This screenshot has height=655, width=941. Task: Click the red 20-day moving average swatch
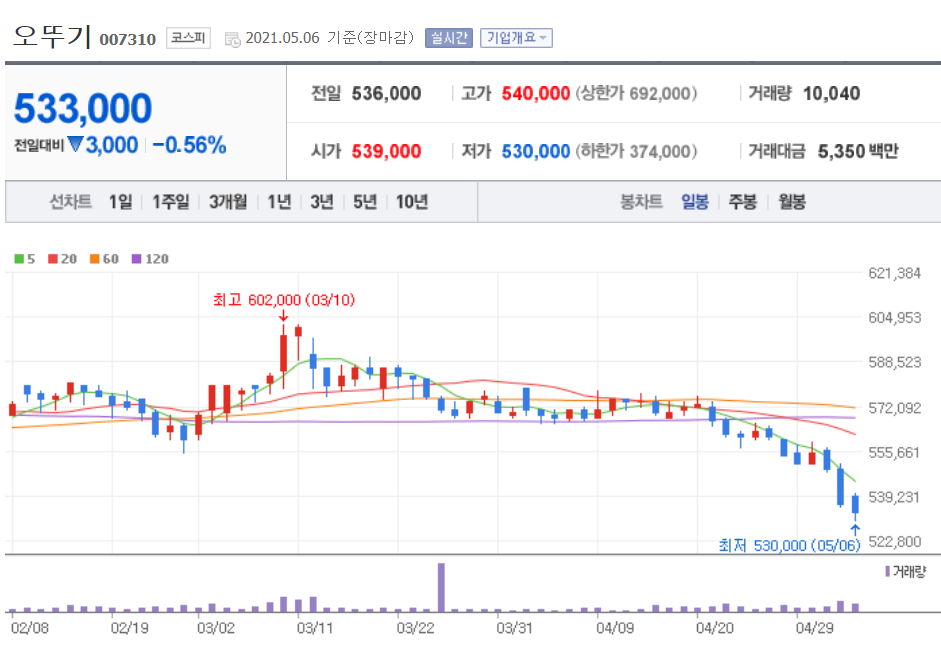click(x=53, y=259)
